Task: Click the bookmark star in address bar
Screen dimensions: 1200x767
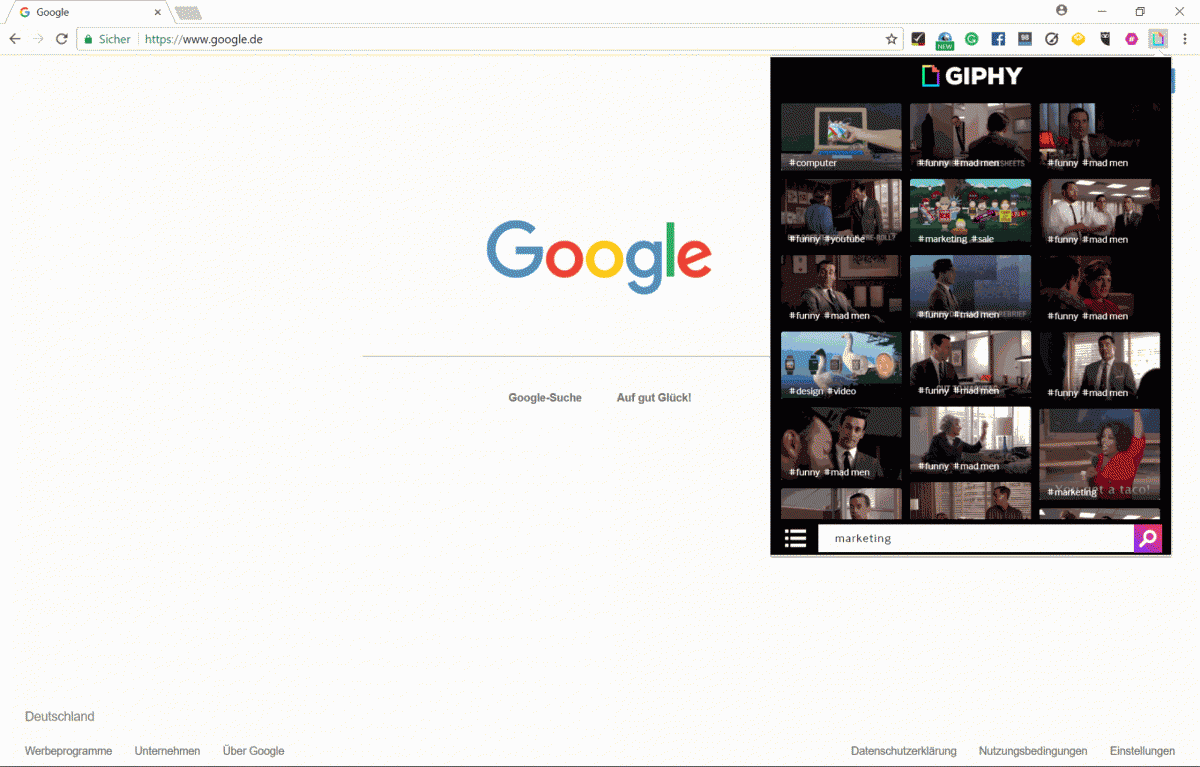Action: point(891,39)
